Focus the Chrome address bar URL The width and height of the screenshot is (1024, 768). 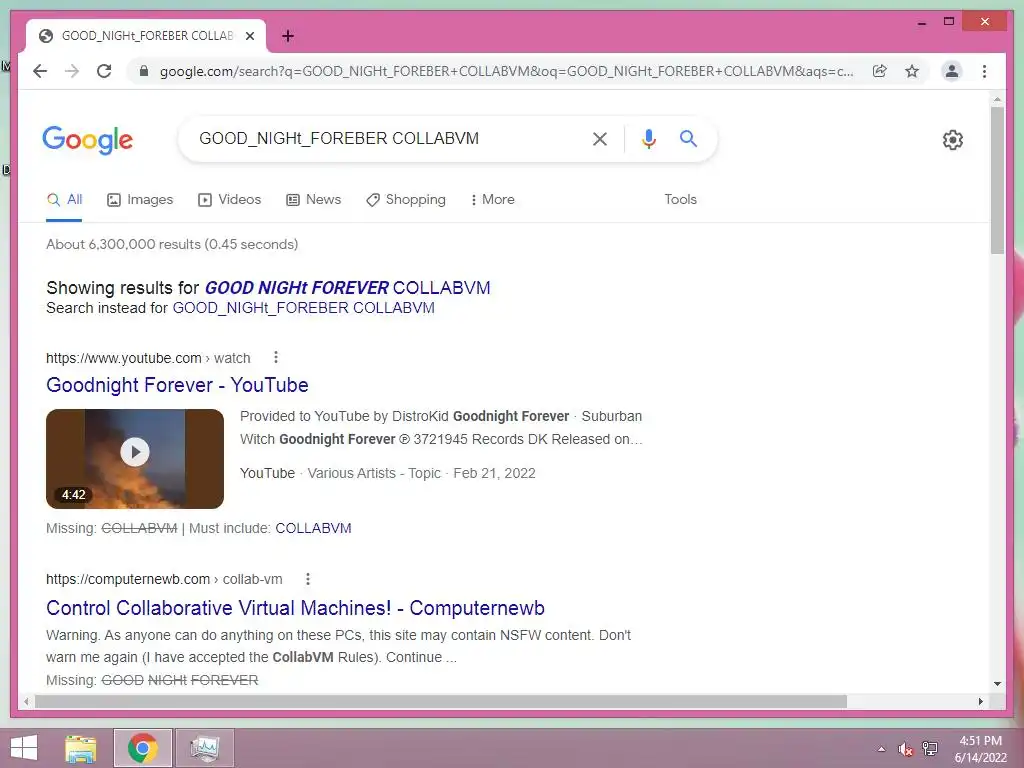[506, 71]
